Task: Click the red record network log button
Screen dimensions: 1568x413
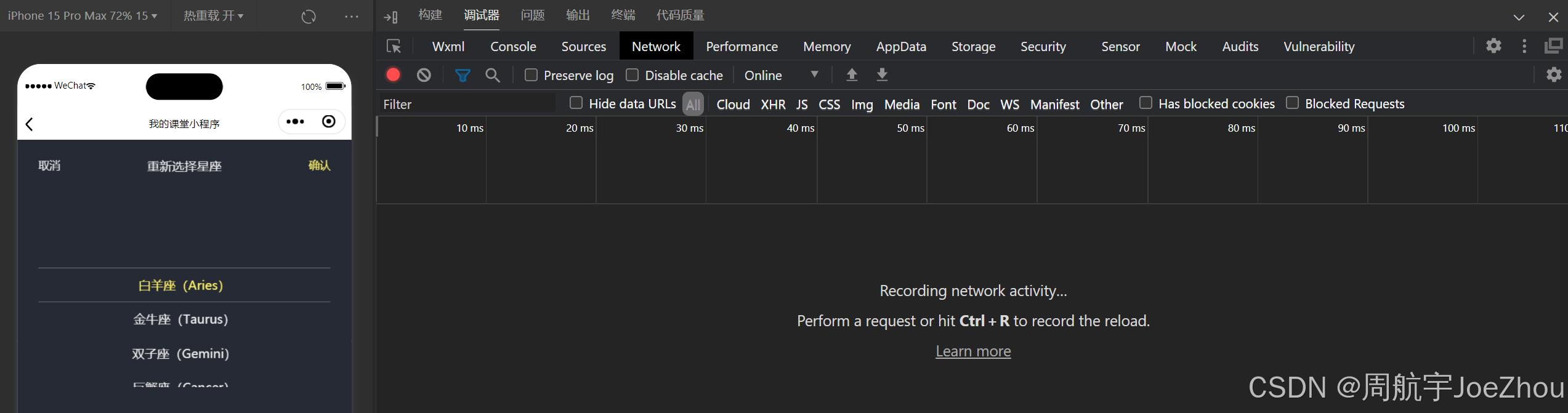Action: (393, 75)
